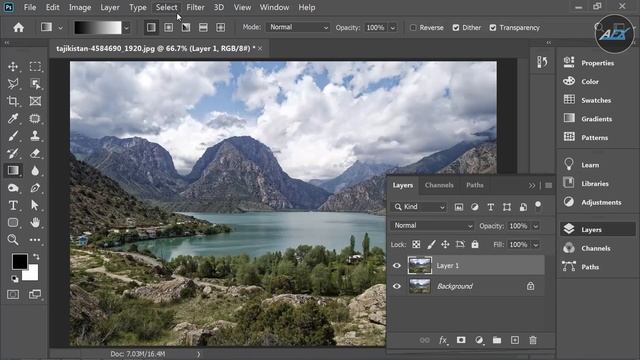640x360 pixels.
Task: Create a new group folder icon
Action: coord(497,340)
